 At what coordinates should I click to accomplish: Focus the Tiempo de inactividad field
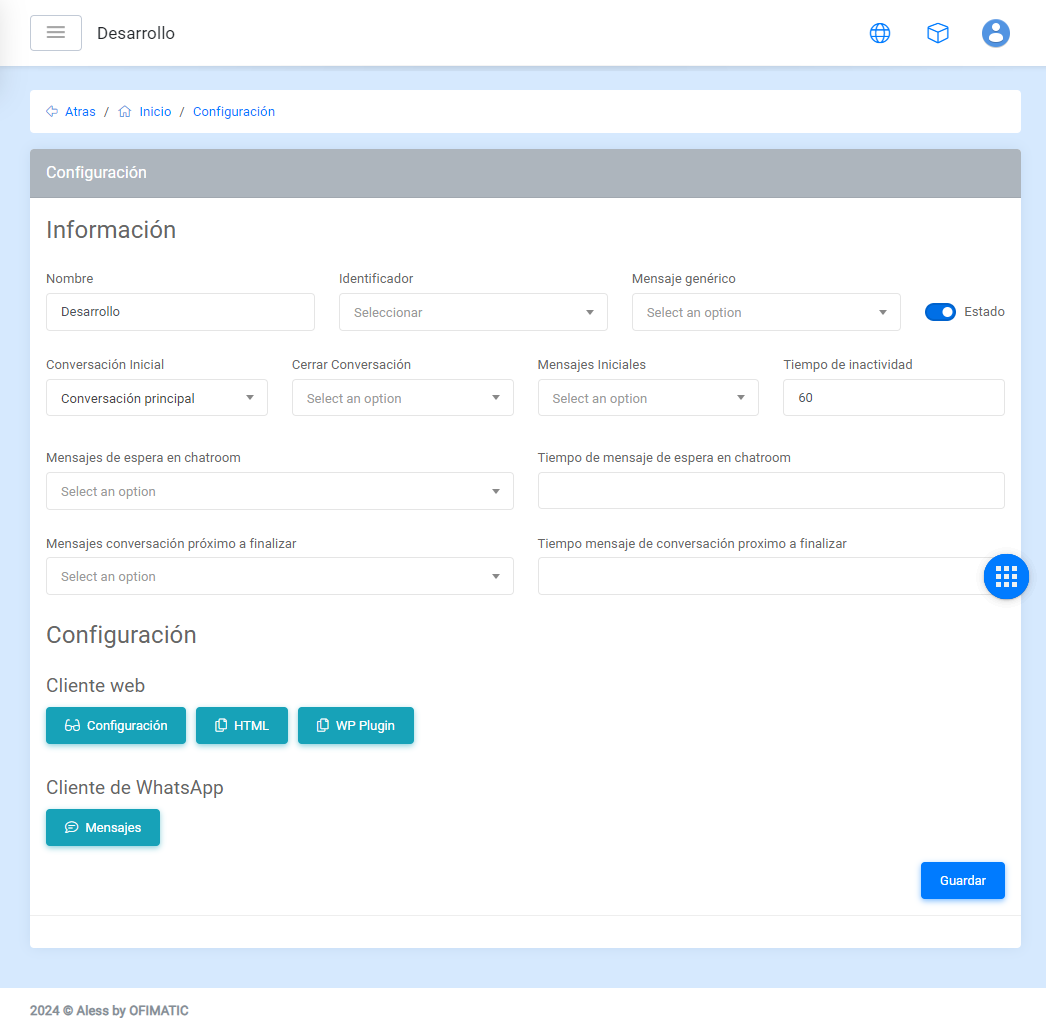(893, 398)
